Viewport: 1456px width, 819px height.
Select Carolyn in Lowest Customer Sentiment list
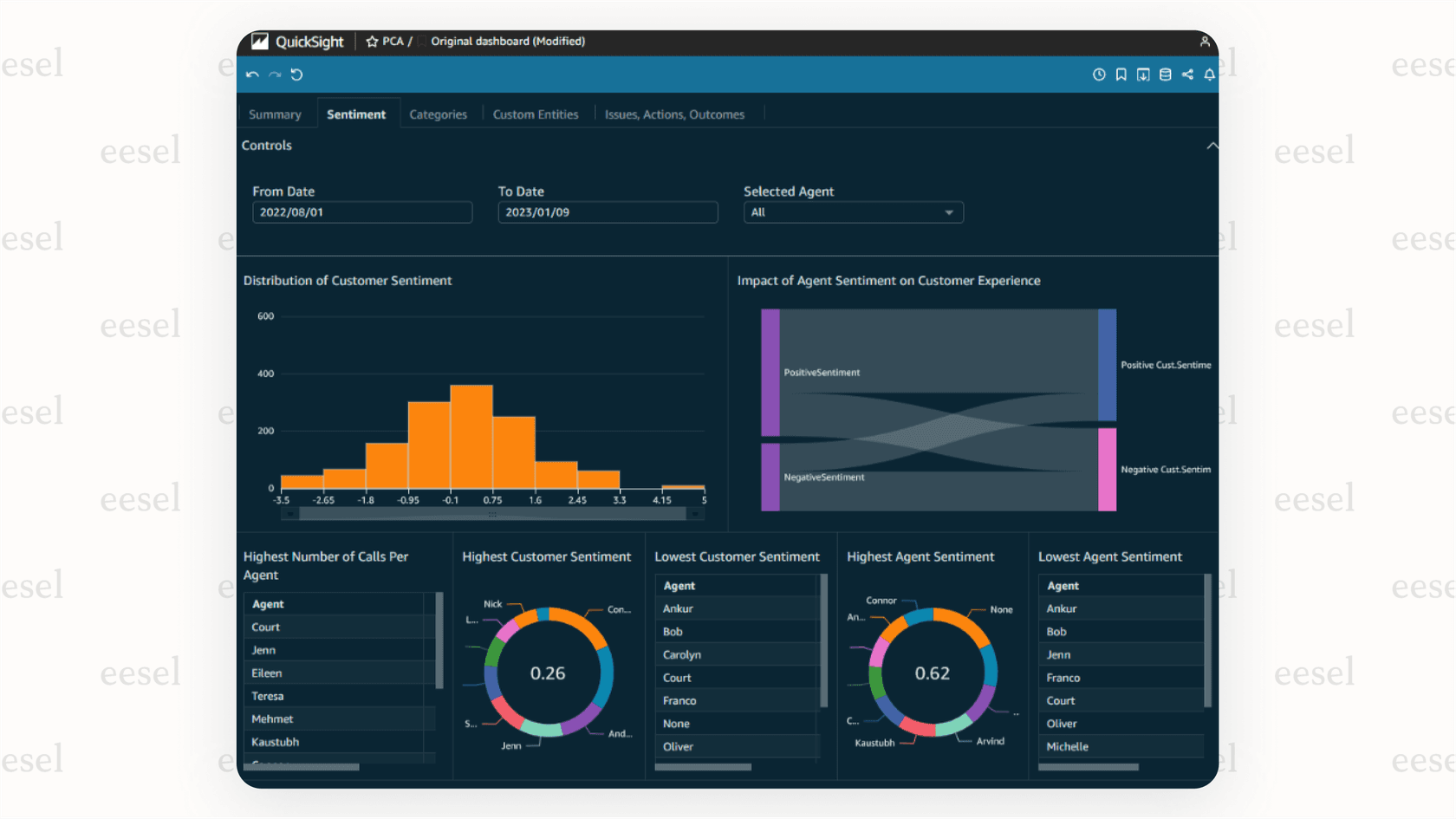(681, 654)
